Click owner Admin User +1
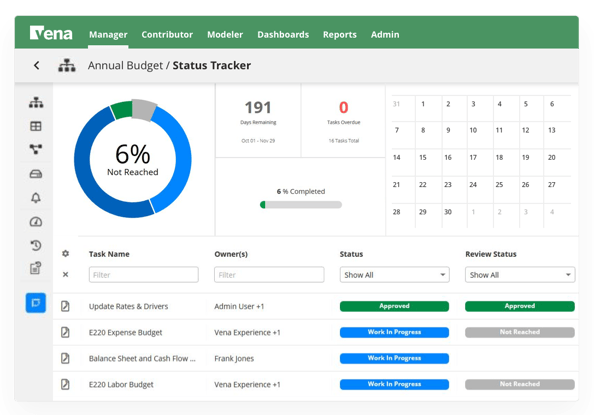The width and height of the screenshot is (594, 415). point(239,306)
